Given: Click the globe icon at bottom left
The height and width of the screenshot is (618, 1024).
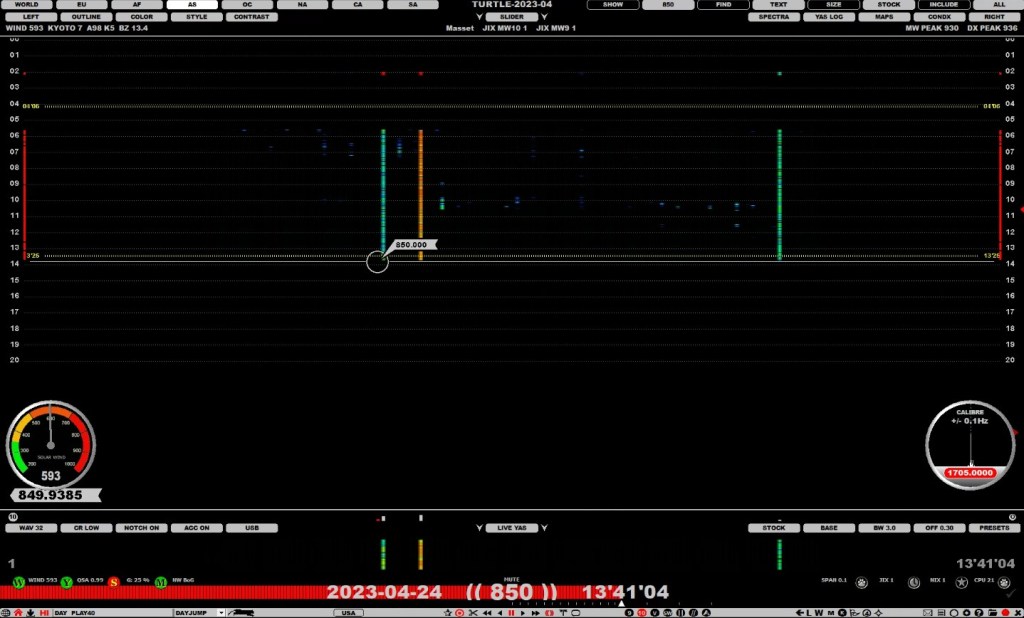Looking at the screenshot, I should click(x=6, y=612).
